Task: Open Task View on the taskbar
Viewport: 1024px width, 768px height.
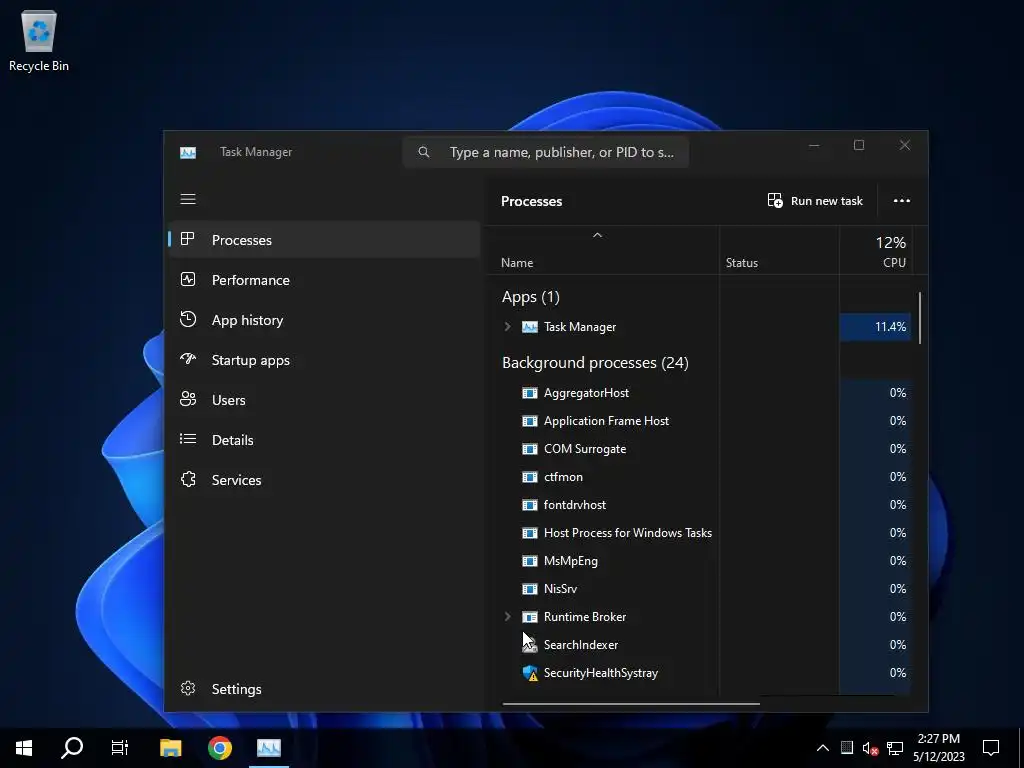Action: click(120, 747)
